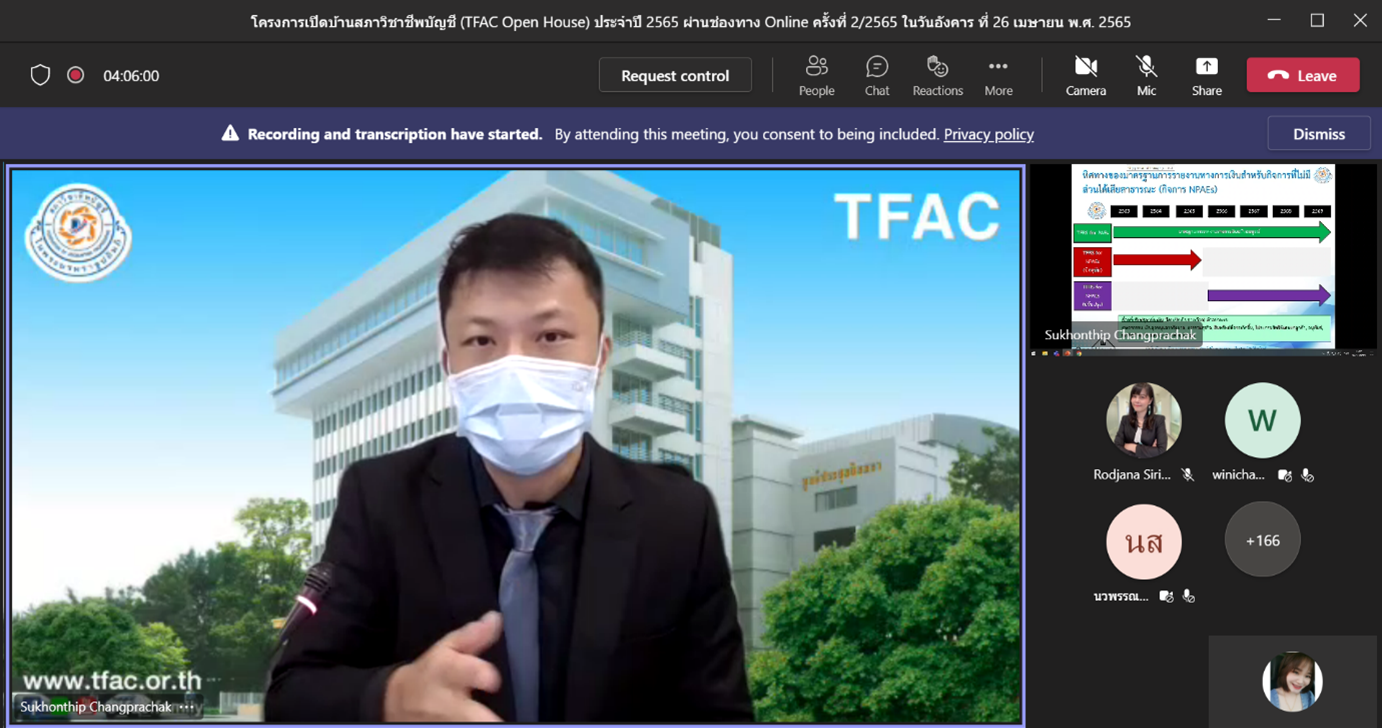Dismiss the recording notification banner
Viewport: 1382px width, 728px height.
(x=1318, y=134)
